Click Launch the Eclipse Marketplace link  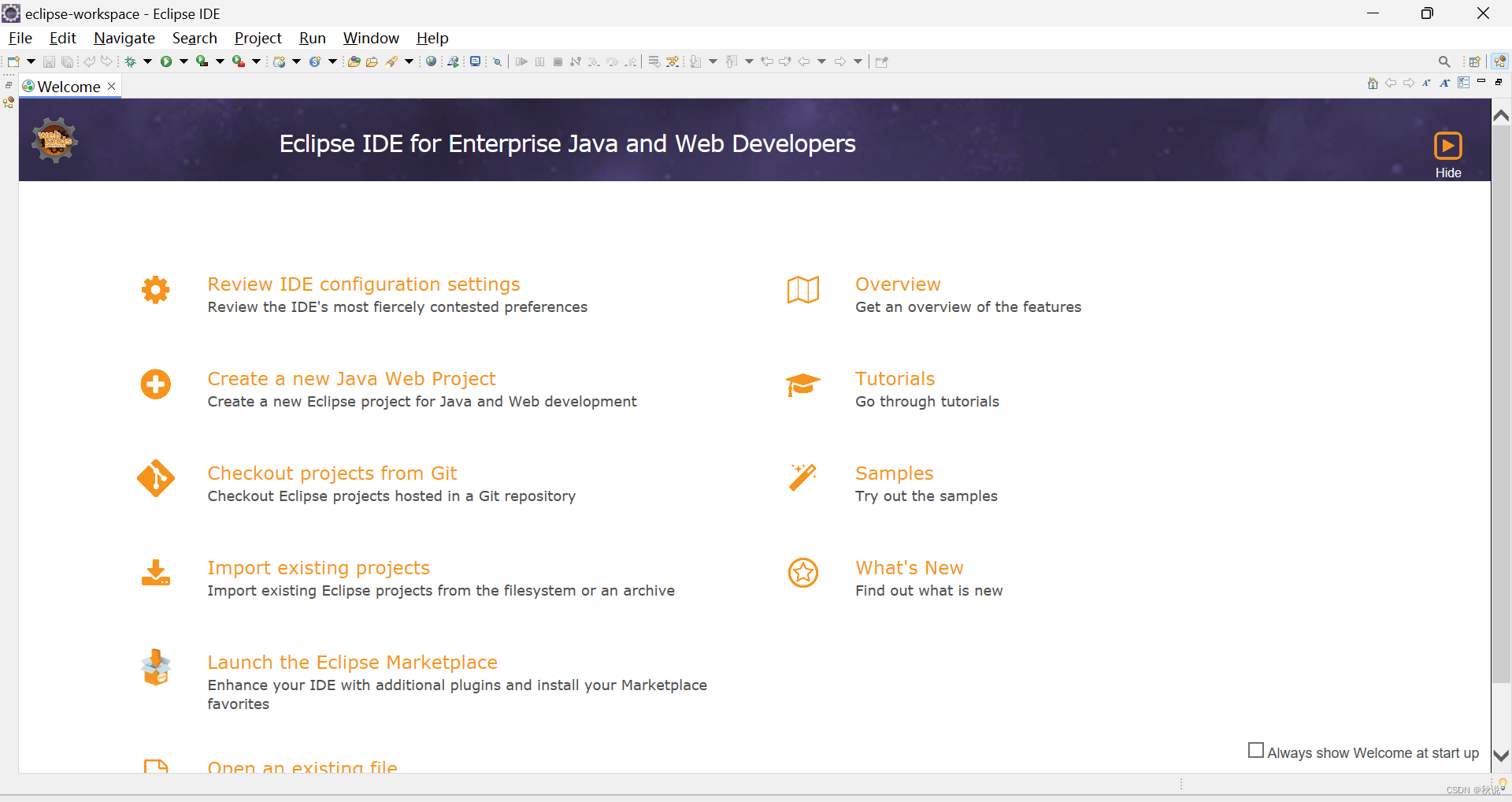click(353, 663)
